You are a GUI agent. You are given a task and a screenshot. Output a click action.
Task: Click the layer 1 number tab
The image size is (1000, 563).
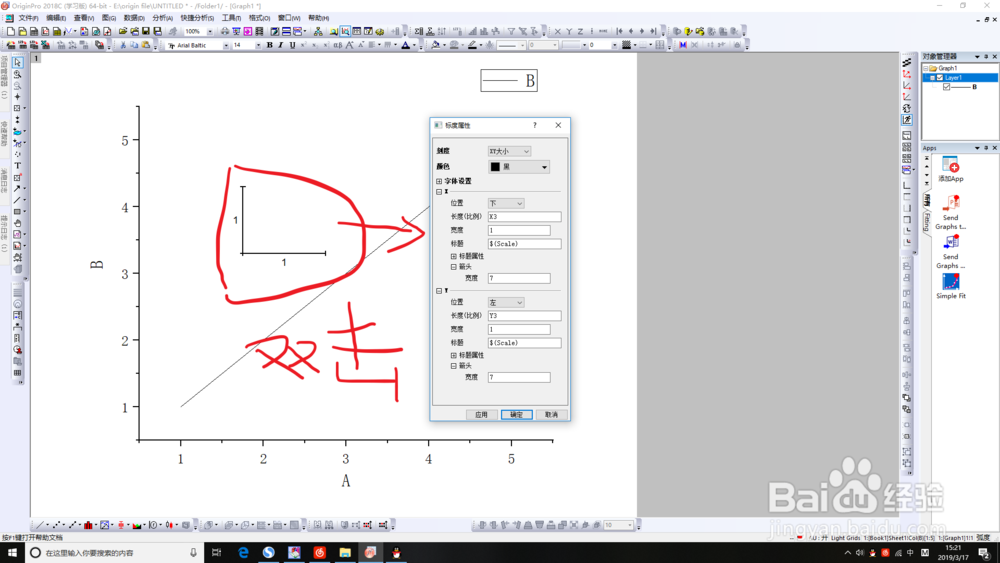pyautogui.click(x=36, y=58)
